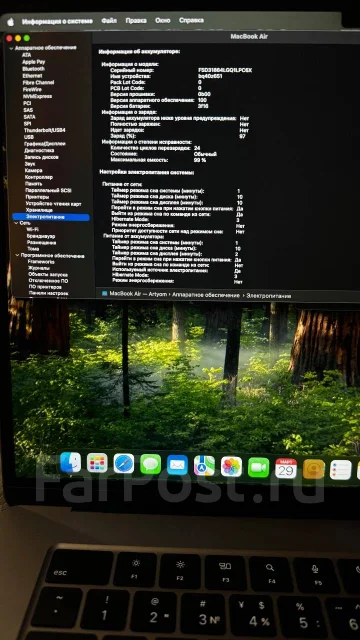Select Размещения under Сеть
The height and width of the screenshot is (640, 360).
coord(41,242)
